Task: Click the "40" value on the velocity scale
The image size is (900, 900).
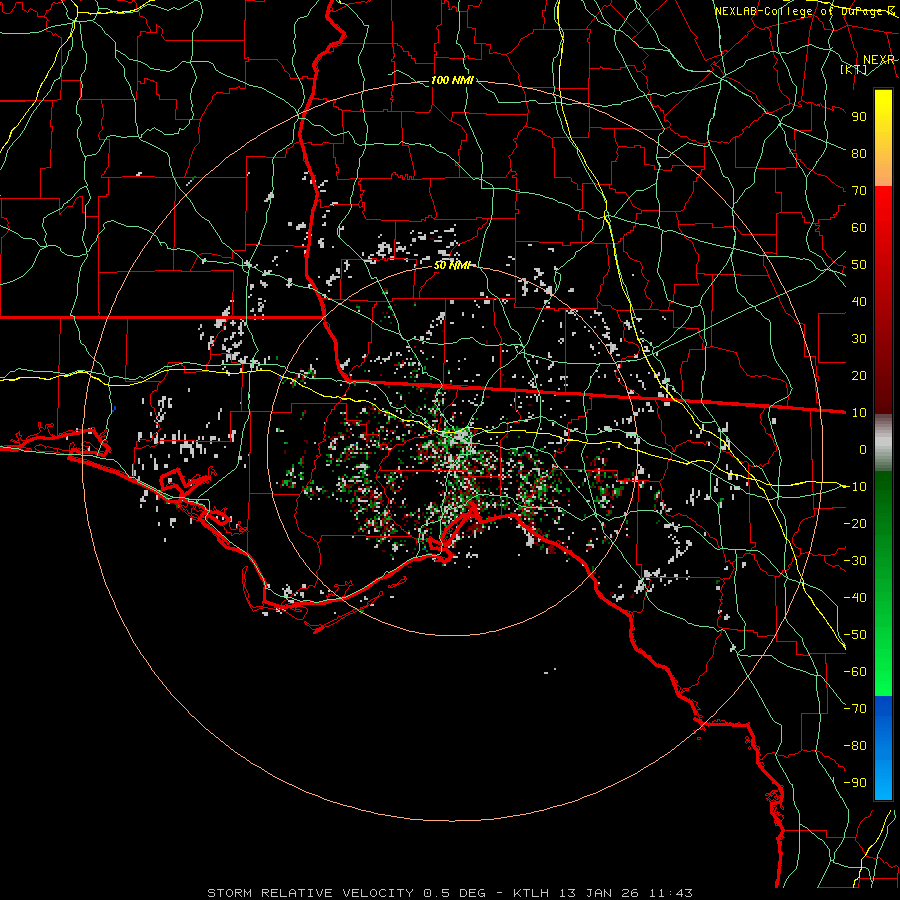Action: coord(859,301)
